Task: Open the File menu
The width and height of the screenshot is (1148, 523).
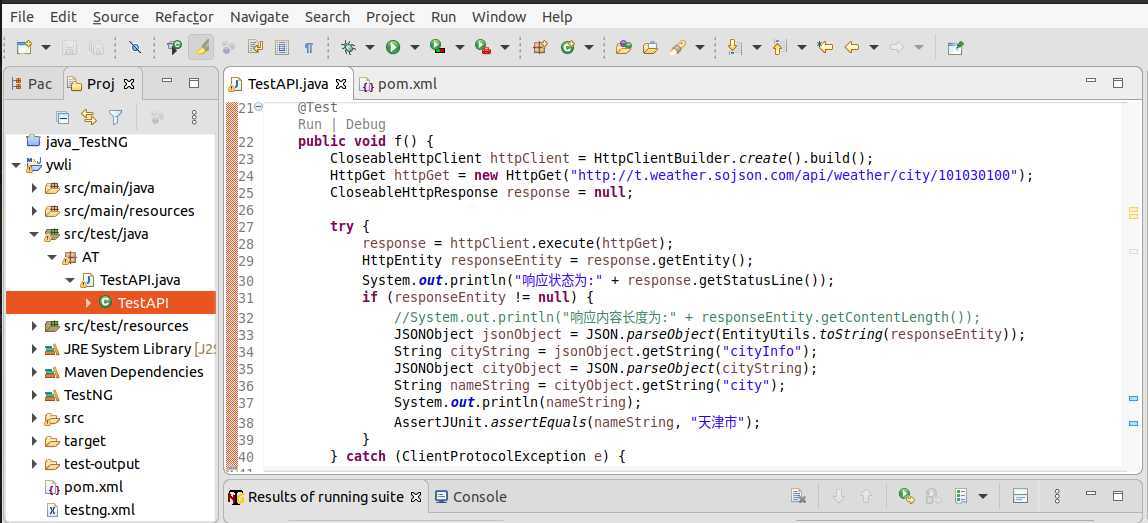Action: (x=22, y=17)
